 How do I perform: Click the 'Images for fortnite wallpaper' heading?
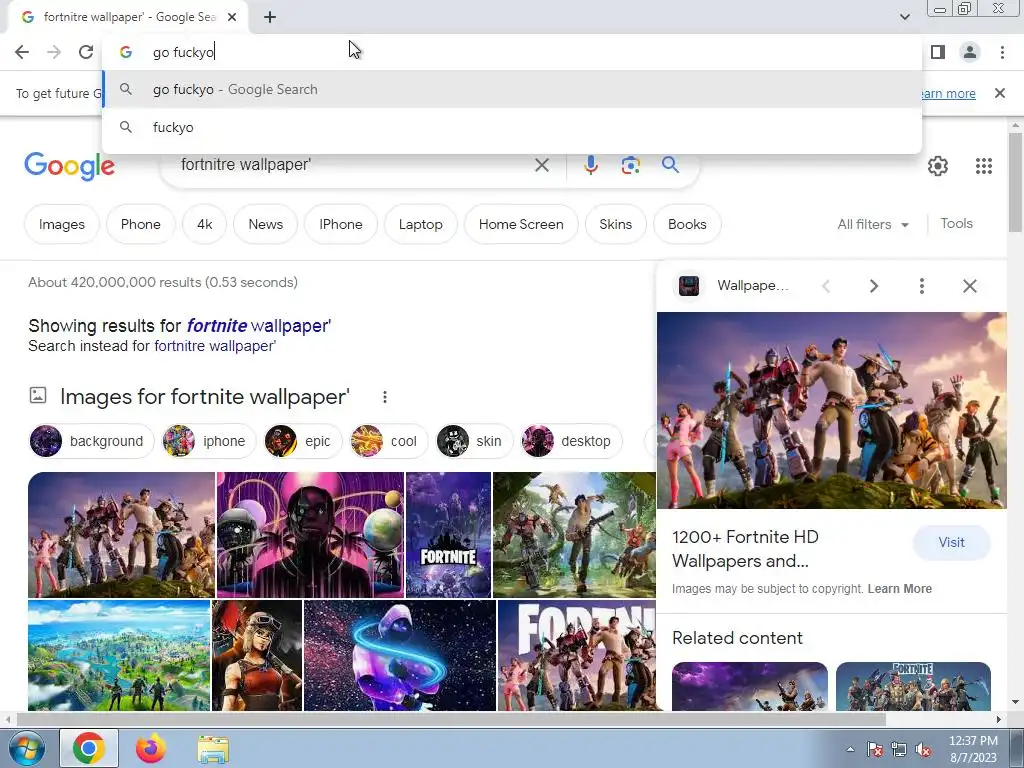[x=204, y=396]
